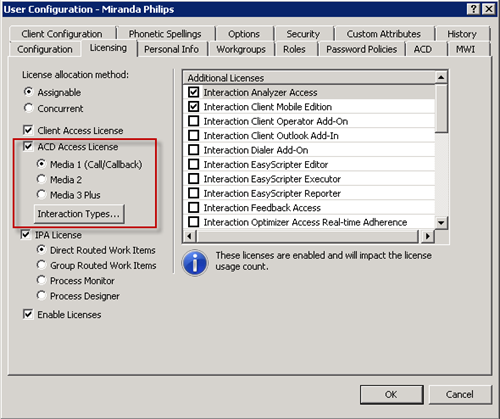Check Interaction Client Outlook Add-In

(x=194, y=135)
